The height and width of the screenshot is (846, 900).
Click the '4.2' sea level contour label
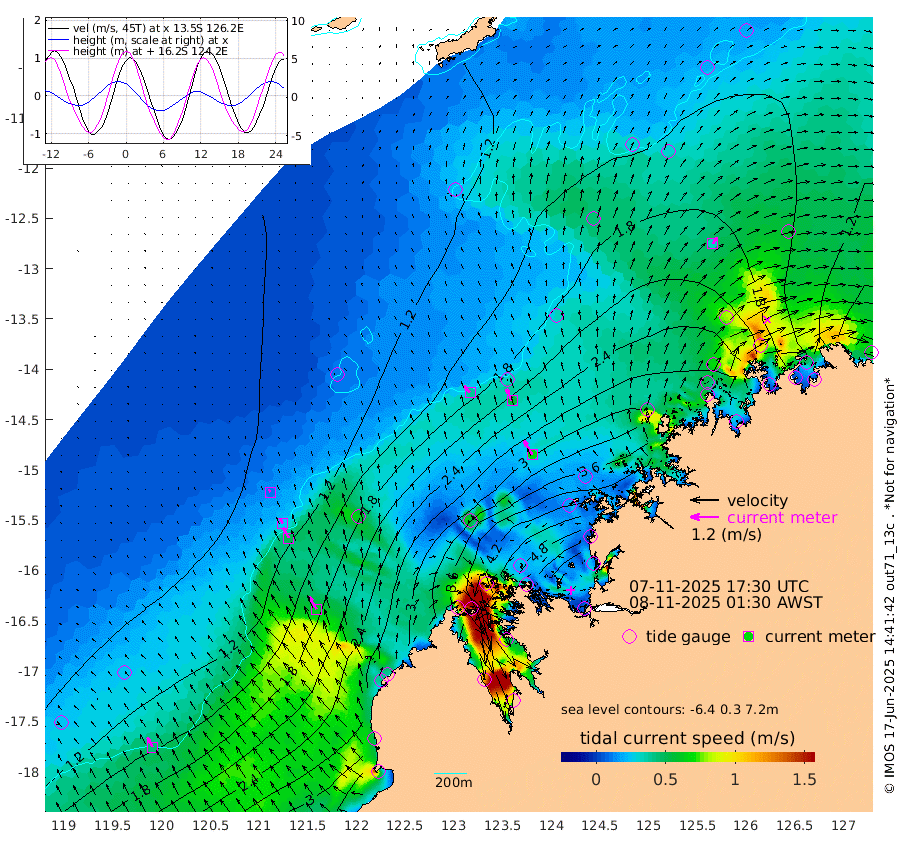coord(494,552)
